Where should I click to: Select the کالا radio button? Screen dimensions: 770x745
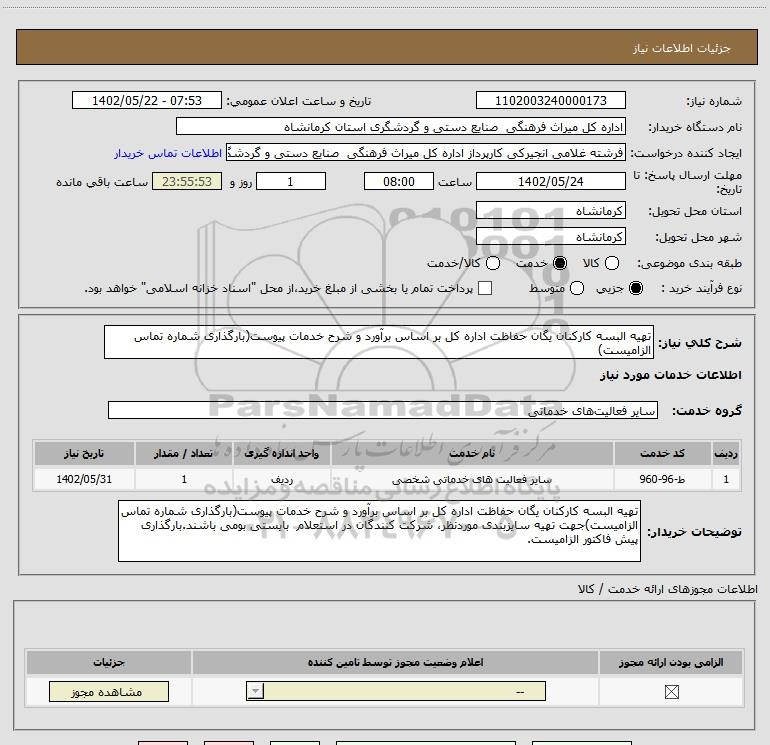click(611, 263)
